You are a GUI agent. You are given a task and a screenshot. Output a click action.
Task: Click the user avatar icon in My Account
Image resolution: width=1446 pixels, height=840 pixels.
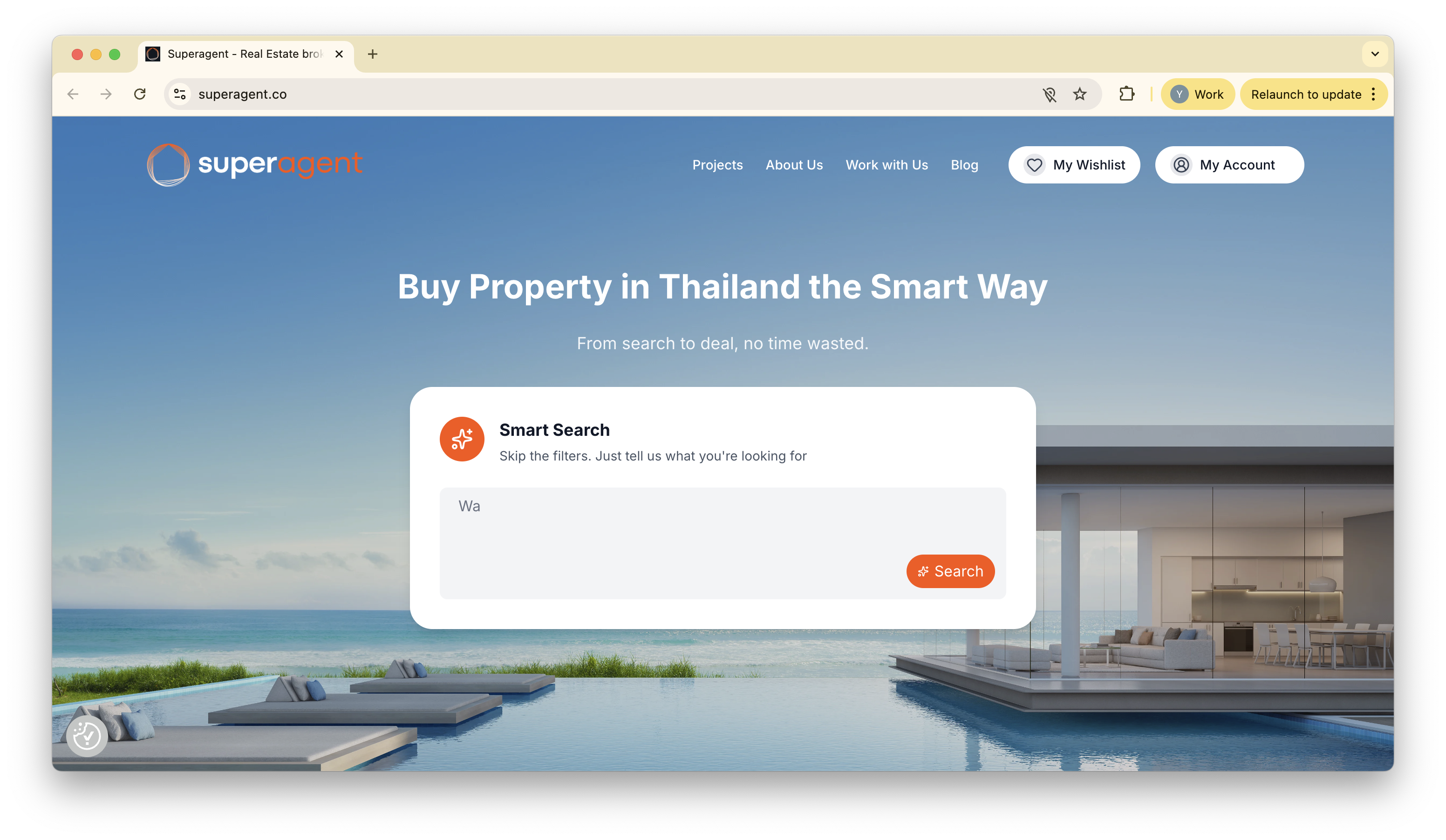(x=1181, y=165)
